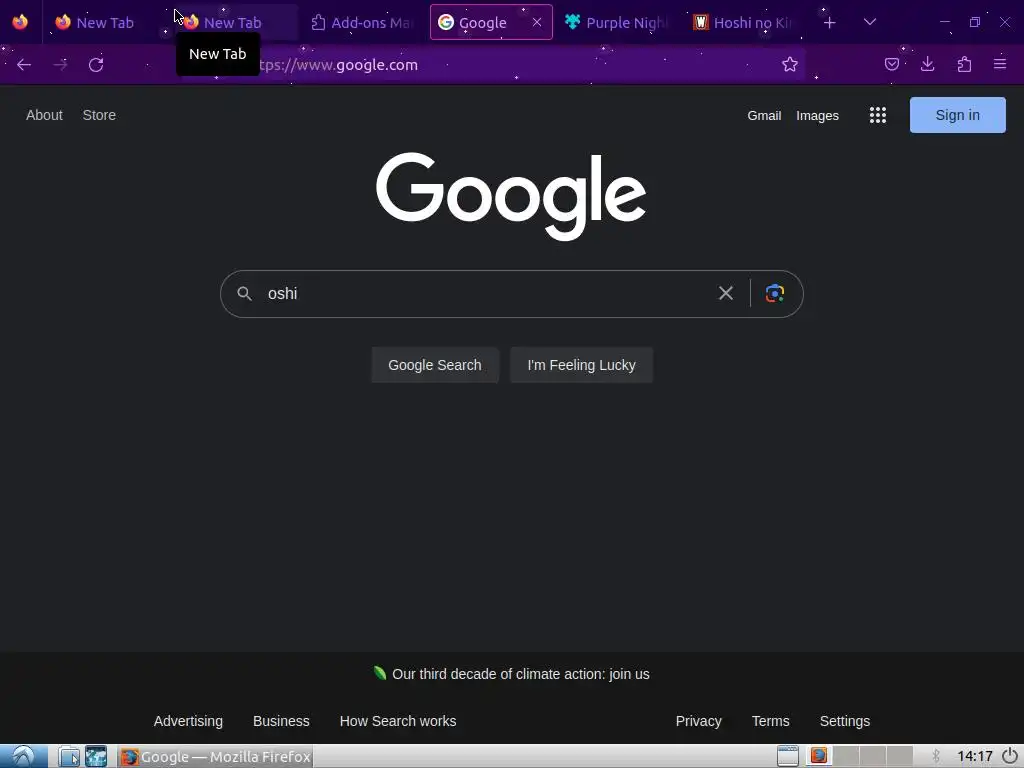Viewport: 1024px width, 768px height.
Task: Open the Extensions panel
Action: tap(964, 64)
